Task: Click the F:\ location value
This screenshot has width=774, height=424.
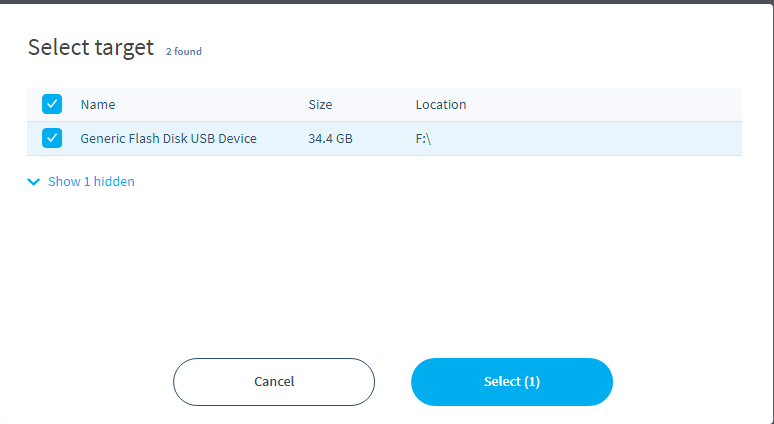Action: point(423,139)
